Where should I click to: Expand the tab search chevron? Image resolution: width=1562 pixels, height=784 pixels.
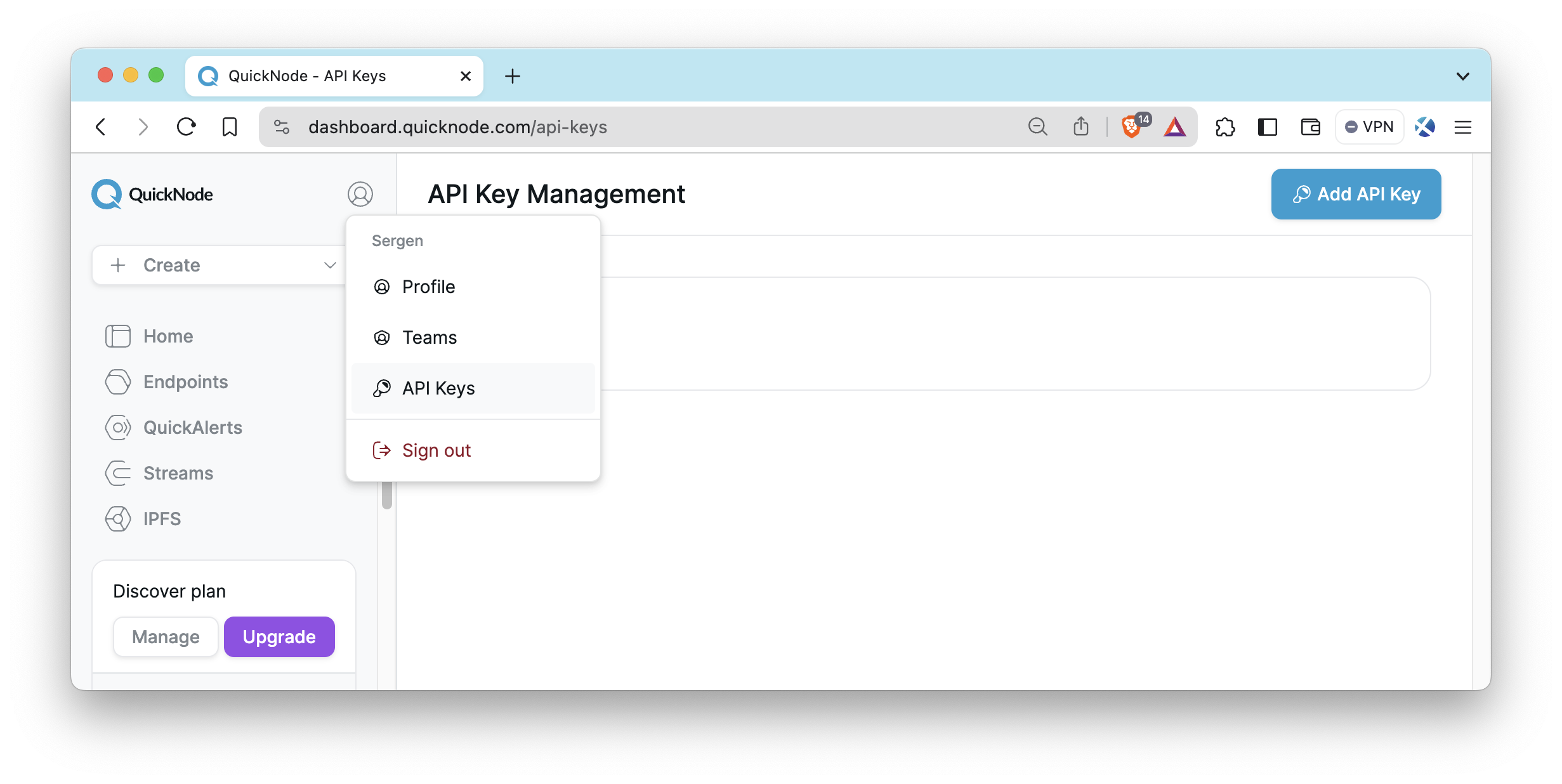(1463, 76)
